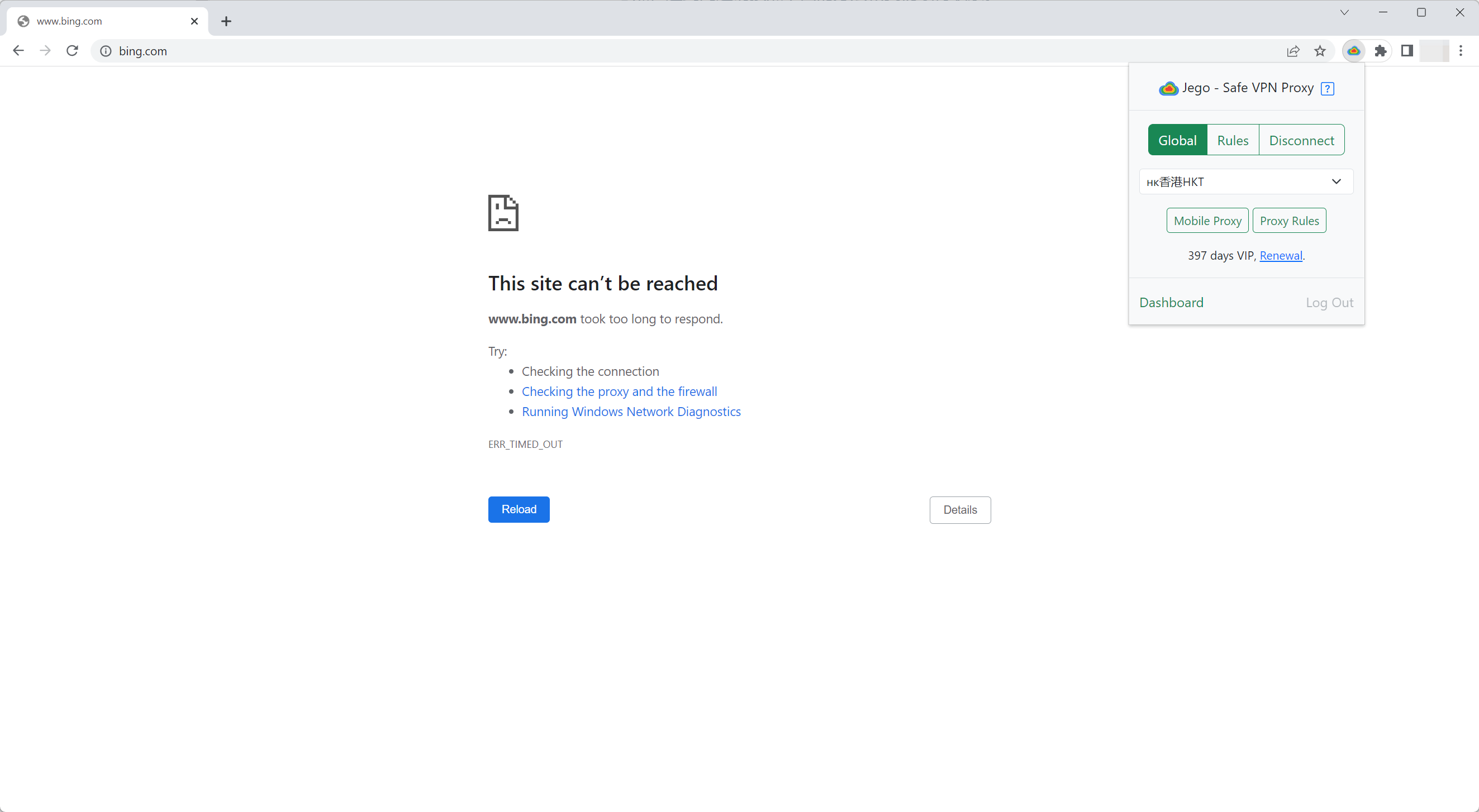Image resolution: width=1479 pixels, height=812 pixels.
Task: Click the sad page error icon
Action: (x=503, y=213)
